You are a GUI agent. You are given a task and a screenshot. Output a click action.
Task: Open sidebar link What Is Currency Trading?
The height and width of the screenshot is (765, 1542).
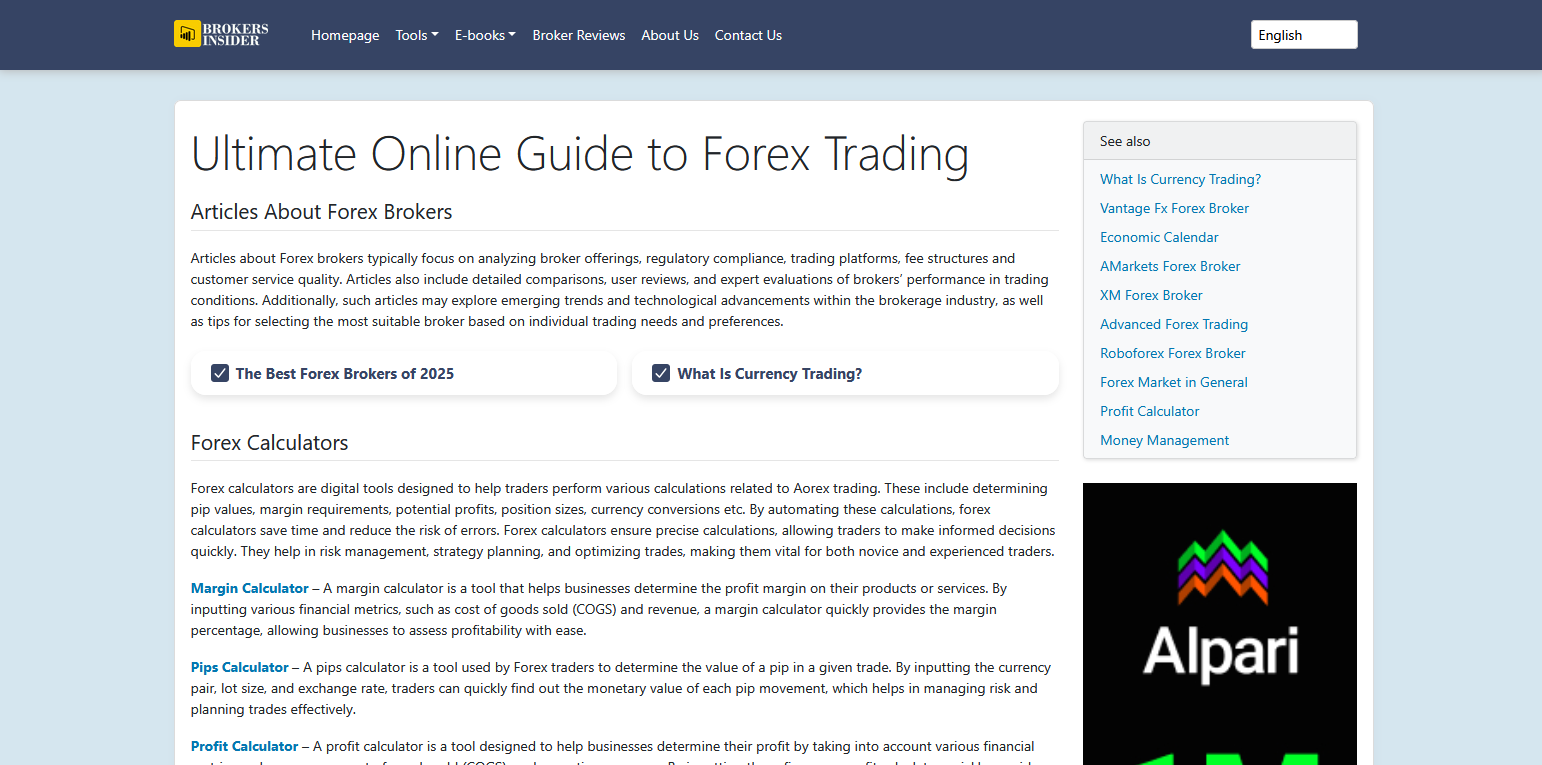pyautogui.click(x=1180, y=179)
